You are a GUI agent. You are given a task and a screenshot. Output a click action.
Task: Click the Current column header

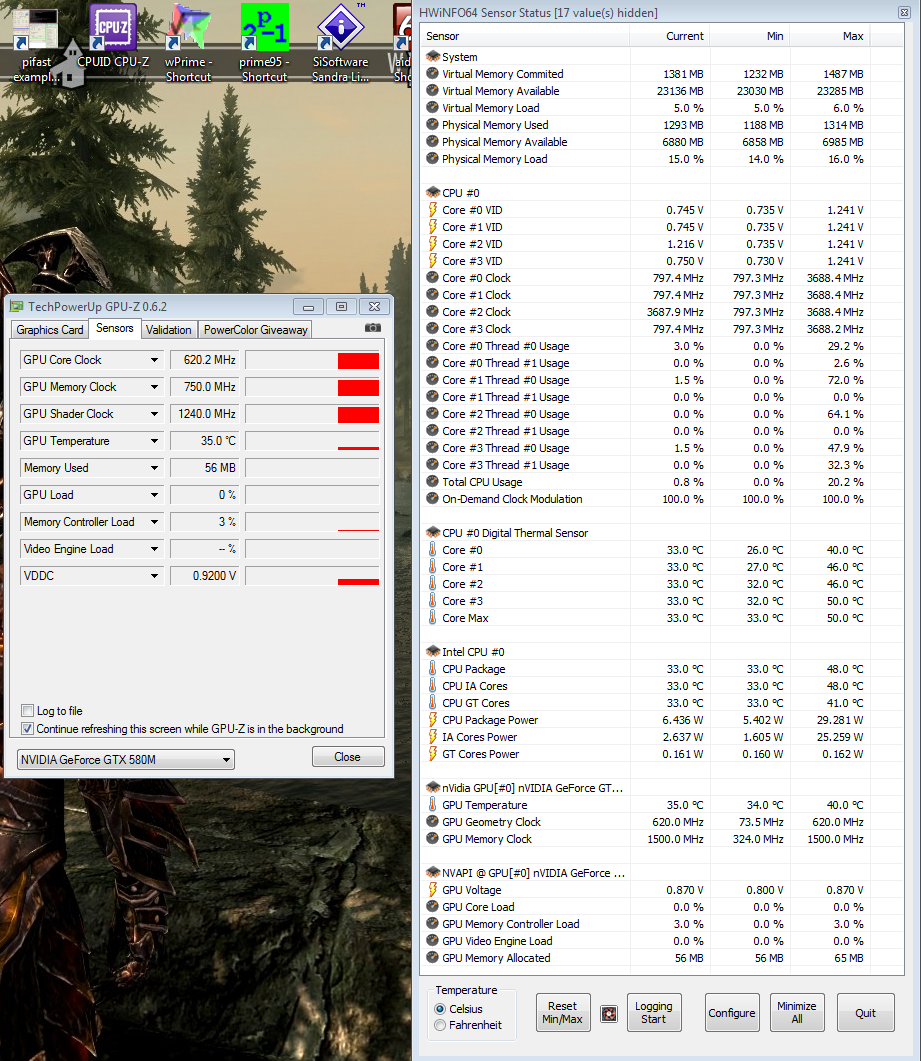click(670, 36)
